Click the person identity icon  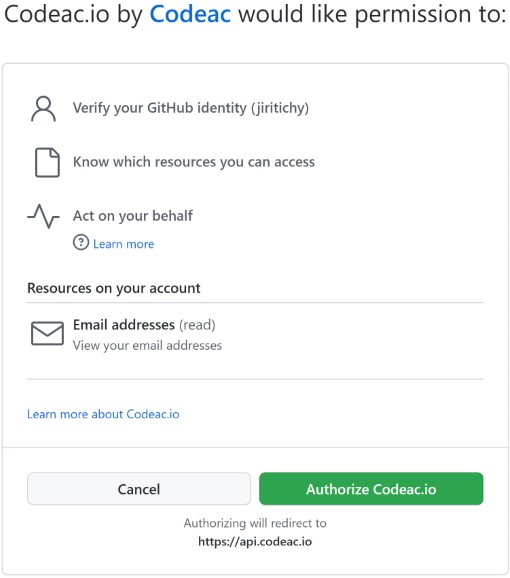click(x=43, y=109)
